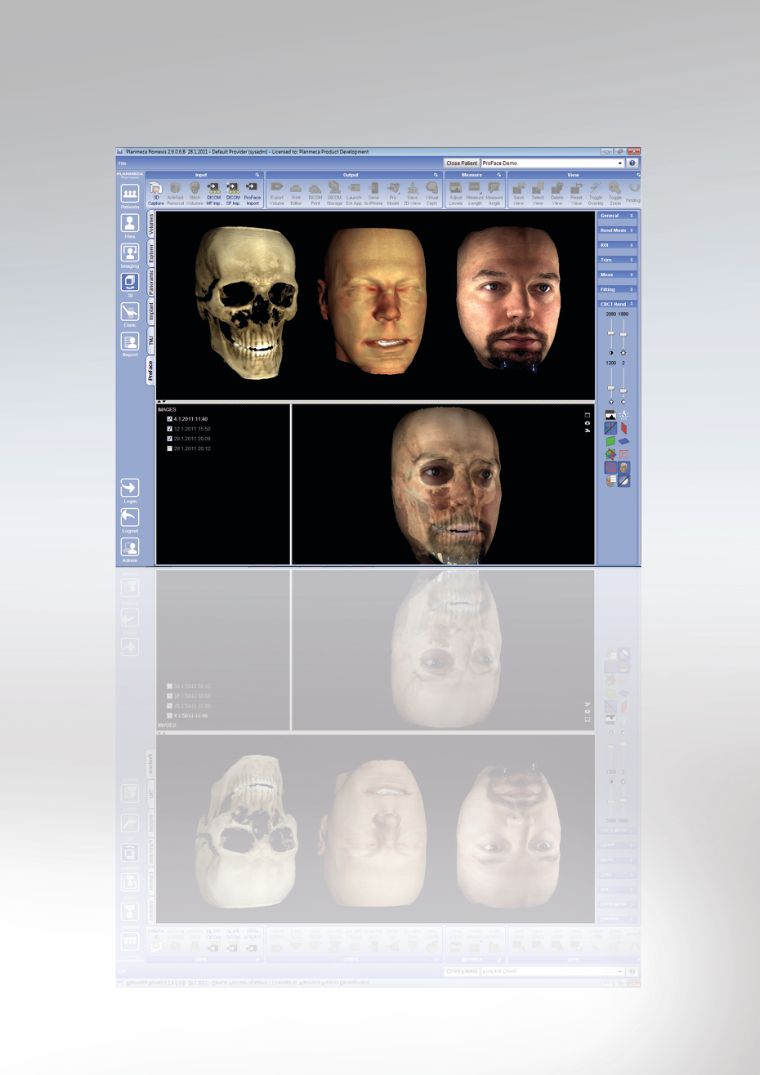
Task: Open the Clinic module in sidebar
Action: [130, 312]
